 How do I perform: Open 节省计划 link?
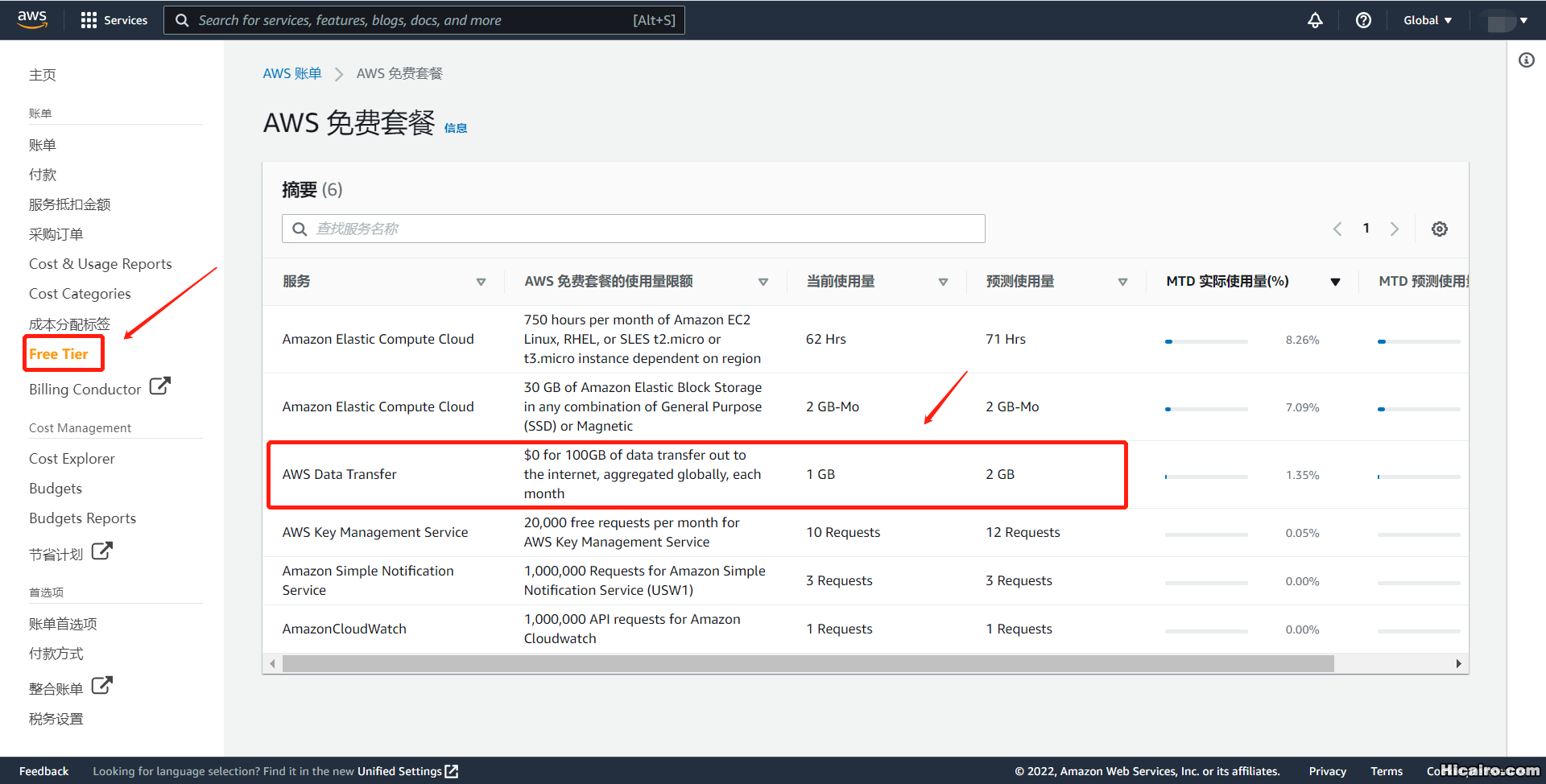[56, 555]
